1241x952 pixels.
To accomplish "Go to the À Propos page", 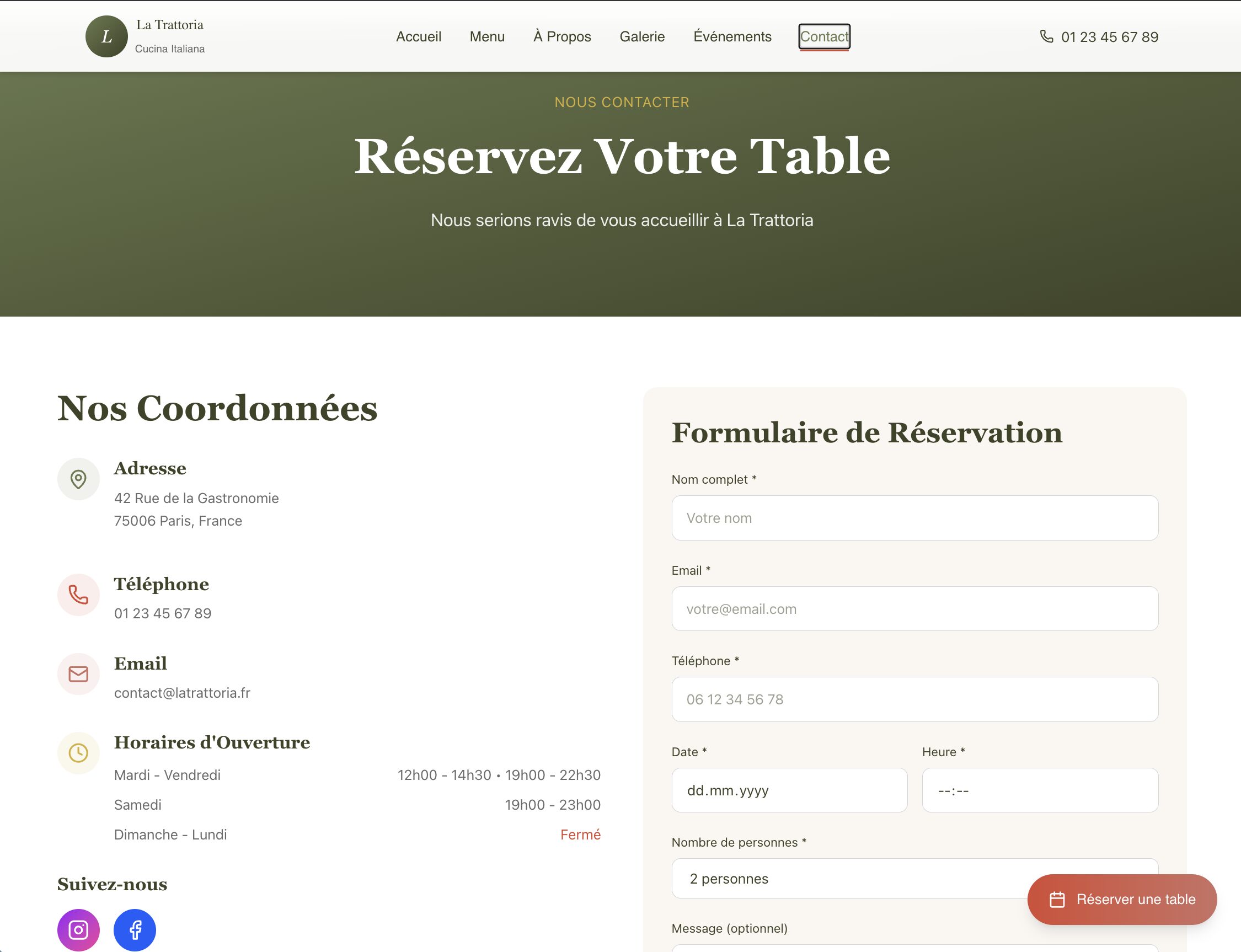I will (561, 37).
